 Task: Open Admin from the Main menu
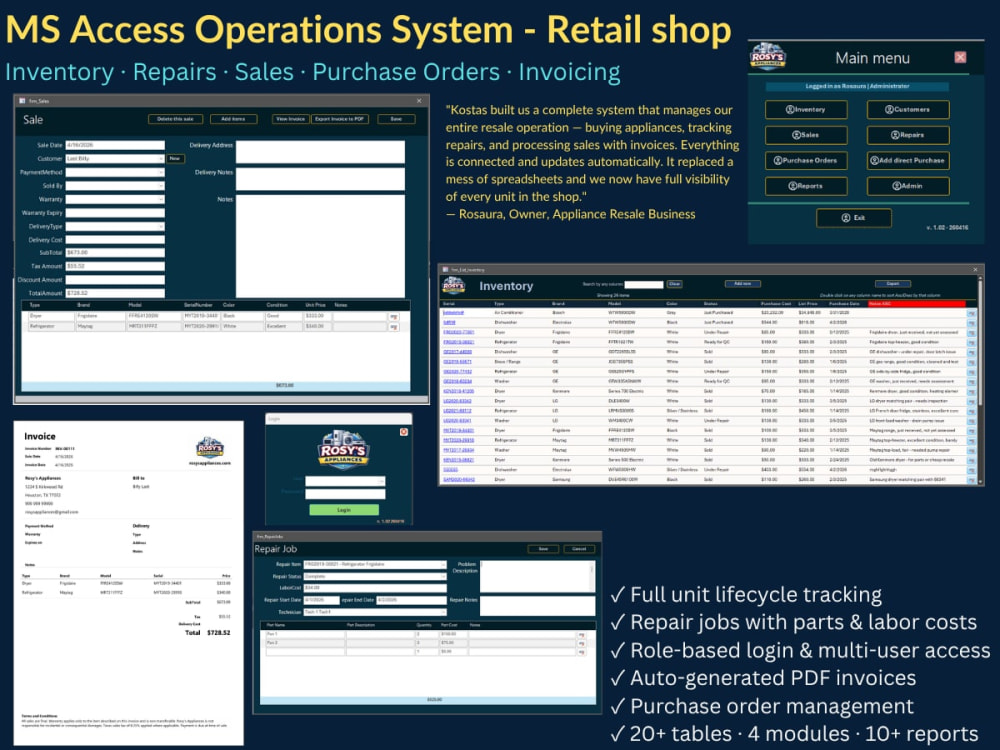point(908,186)
